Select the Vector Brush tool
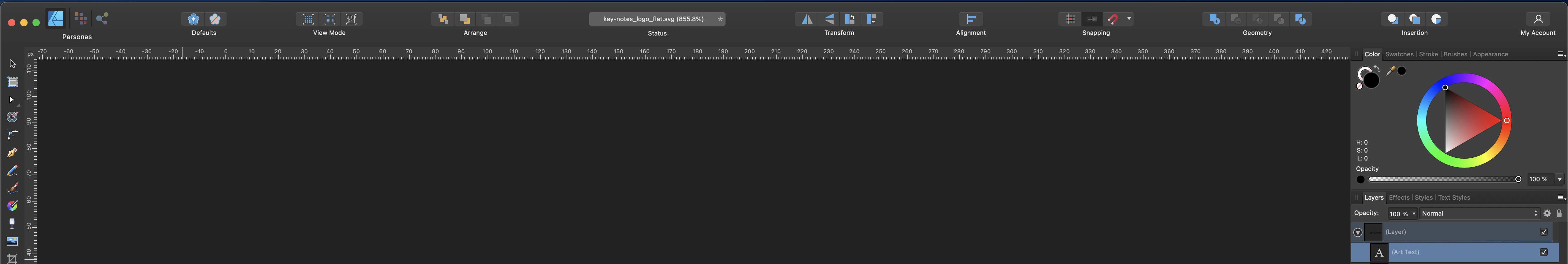 point(12,188)
